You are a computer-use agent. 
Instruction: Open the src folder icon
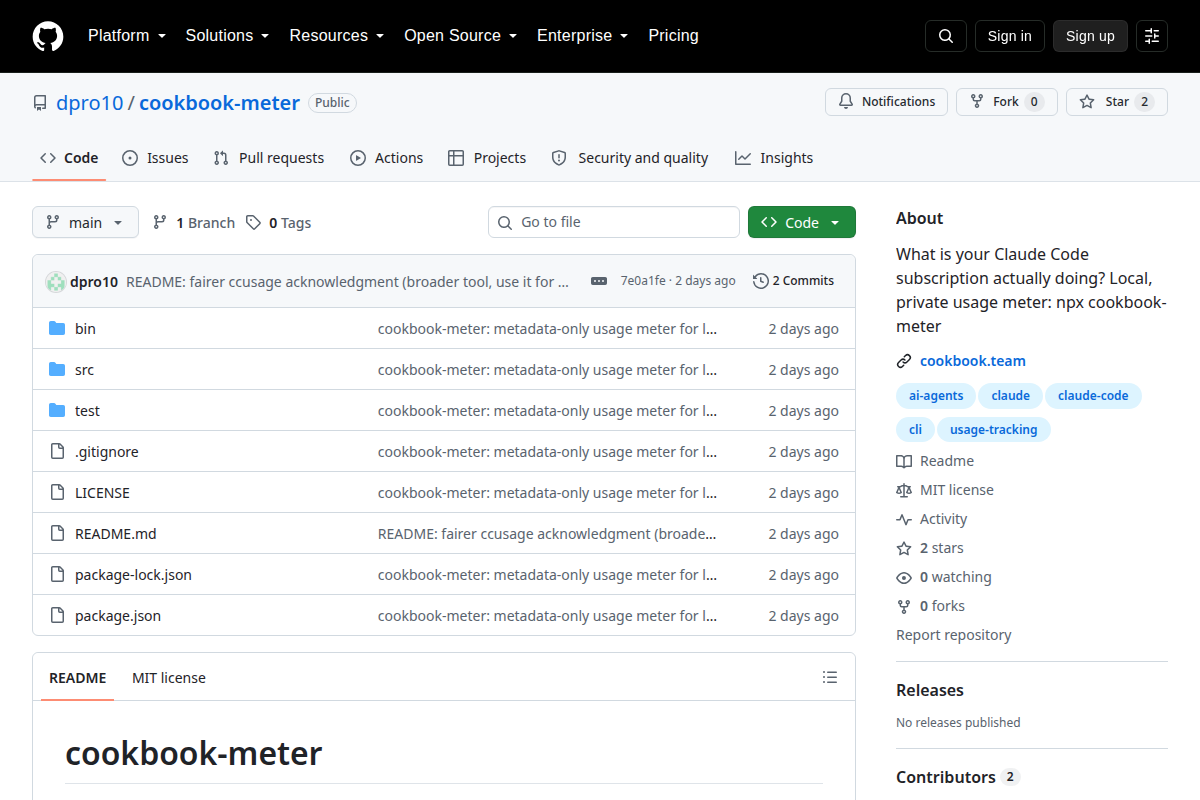(57, 369)
